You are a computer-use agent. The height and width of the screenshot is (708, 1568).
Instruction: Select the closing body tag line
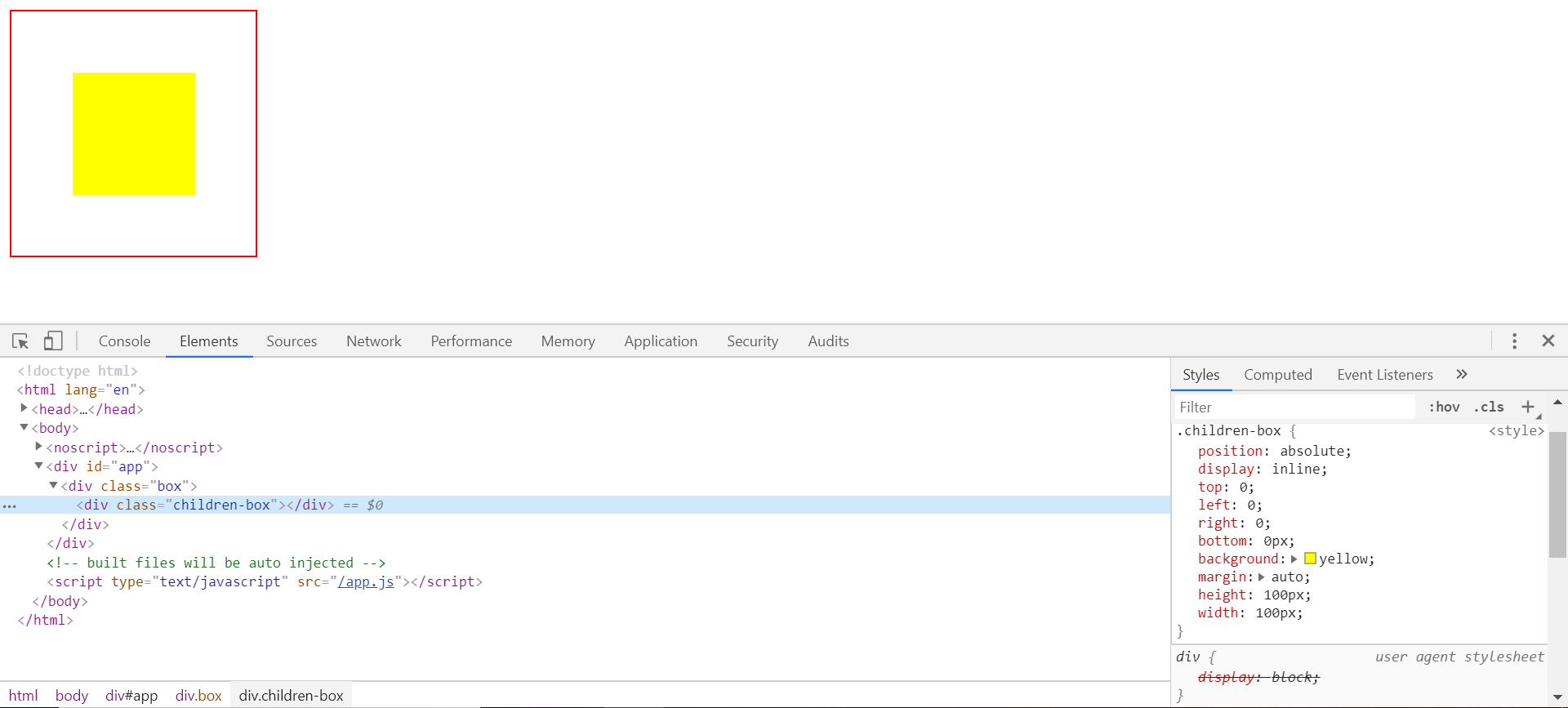60,601
